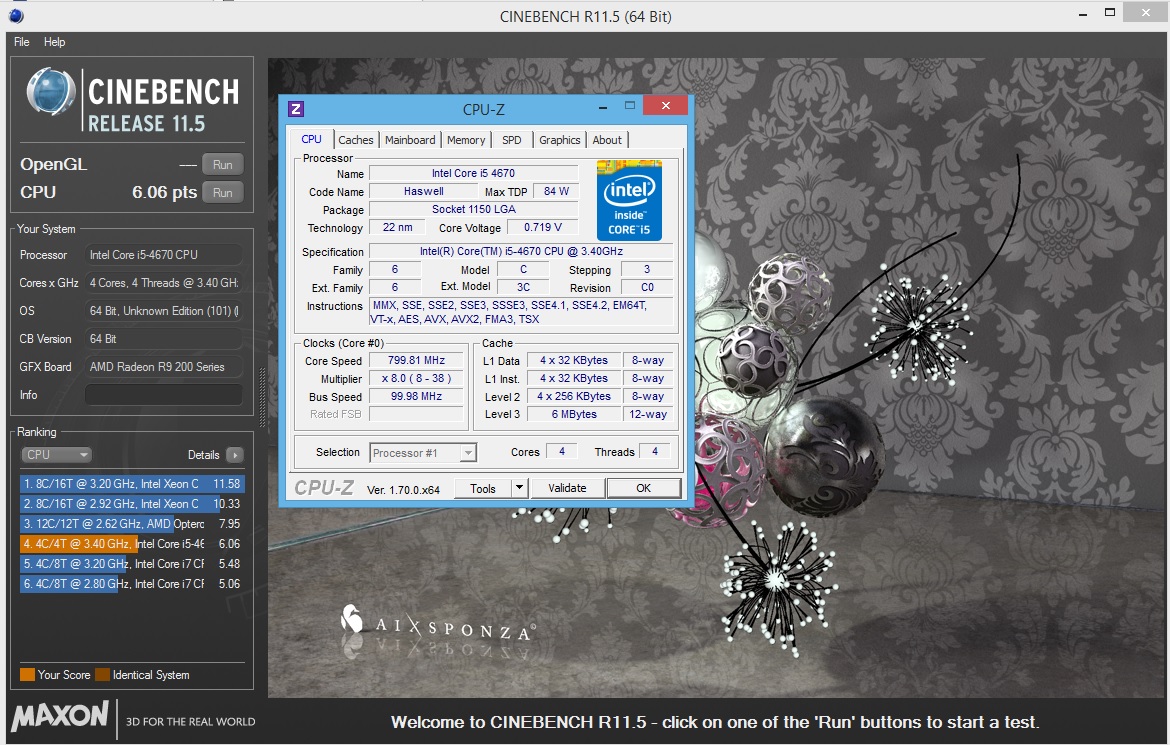This screenshot has width=1170, height=745.
Task: Click the MAXON logo at bottom left
Action: [x=60, y=716]
